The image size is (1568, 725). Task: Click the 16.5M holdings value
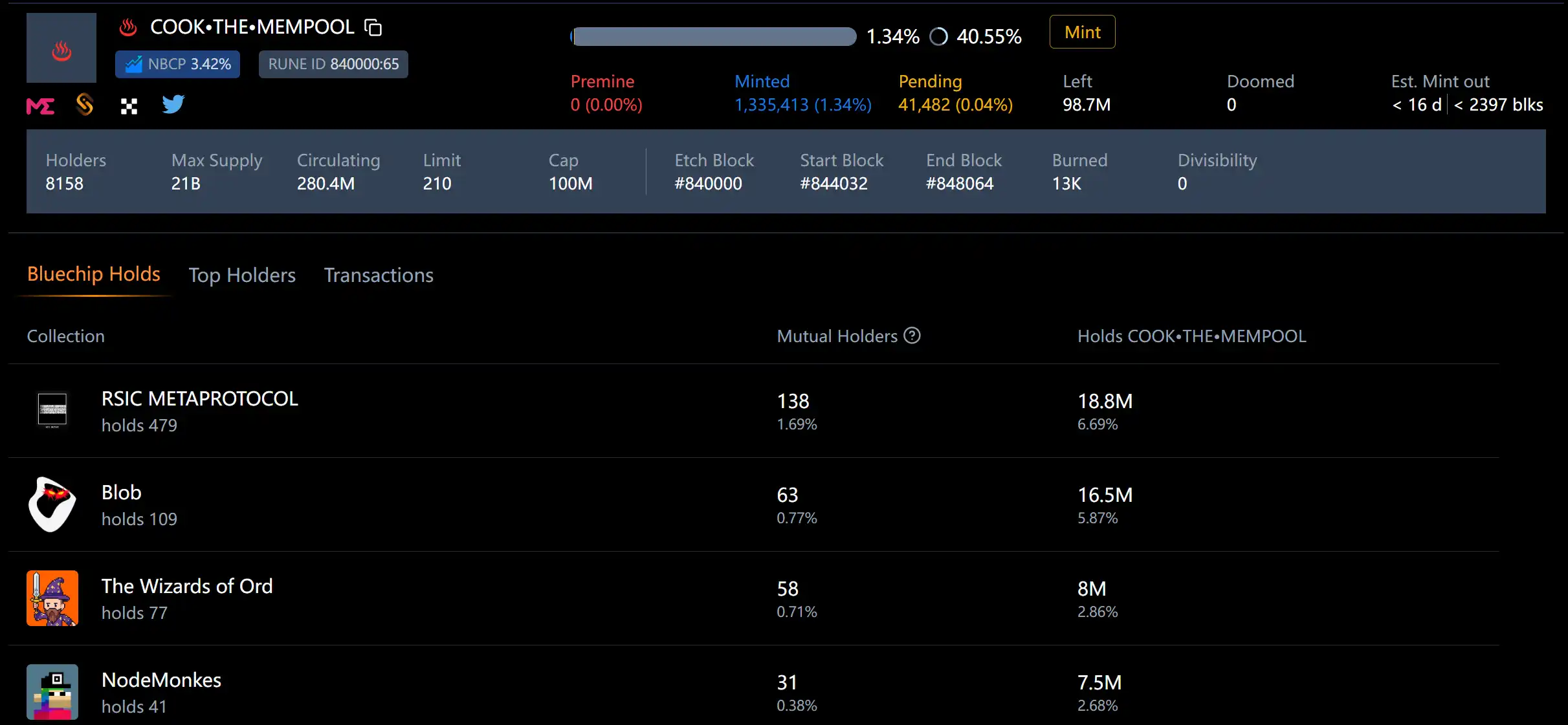point(1105,495)
